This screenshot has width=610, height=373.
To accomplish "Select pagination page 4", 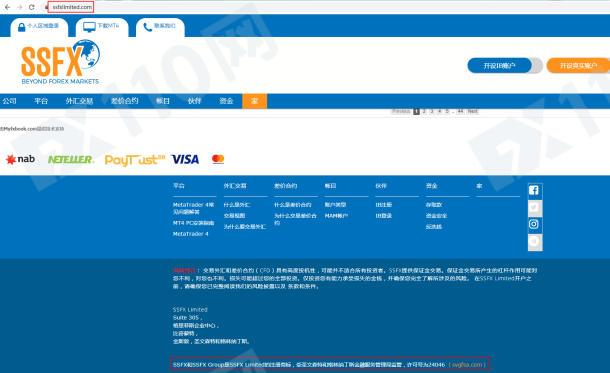I will [x=440, y=111].
